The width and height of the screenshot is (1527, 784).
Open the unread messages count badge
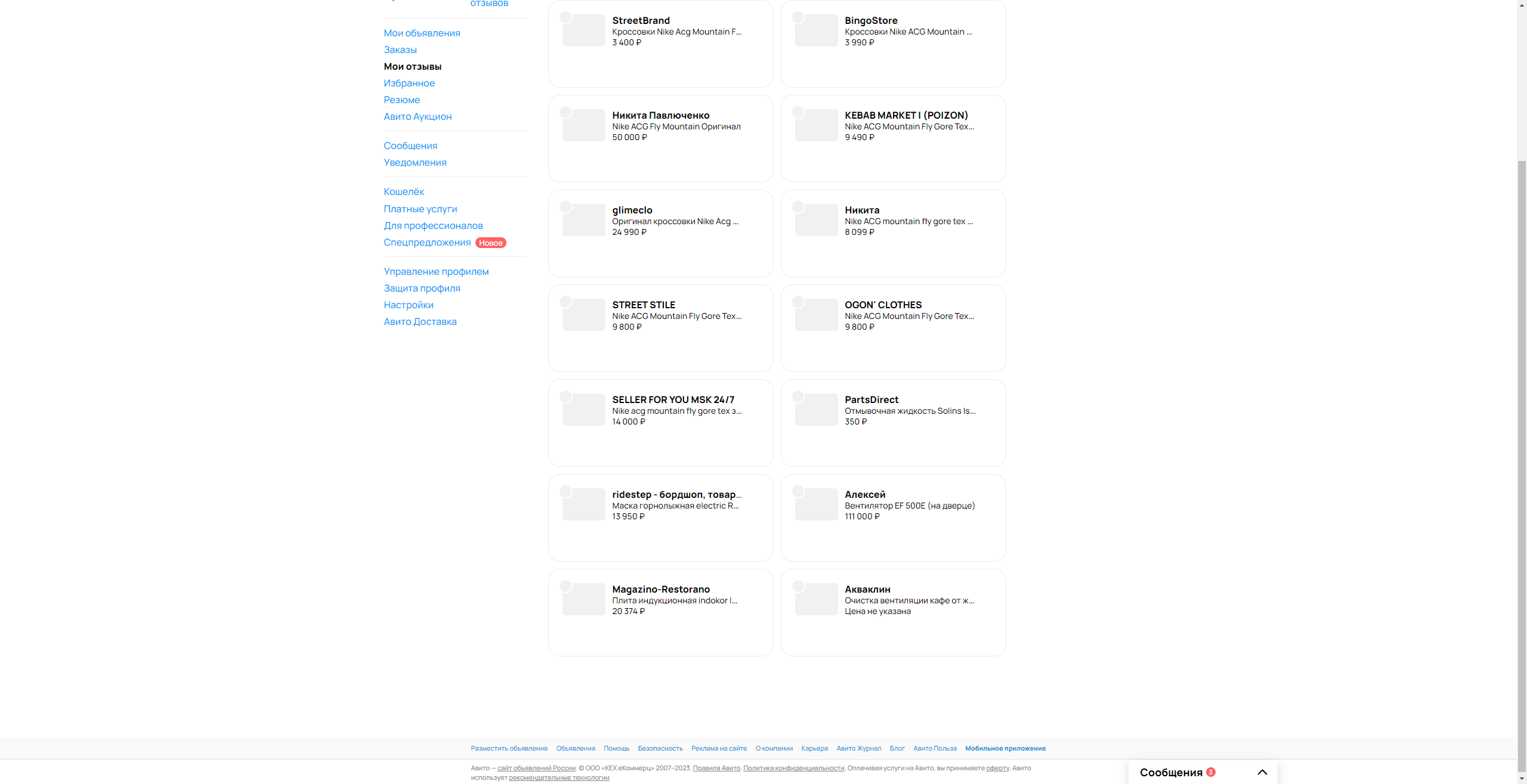[1211, 772]
